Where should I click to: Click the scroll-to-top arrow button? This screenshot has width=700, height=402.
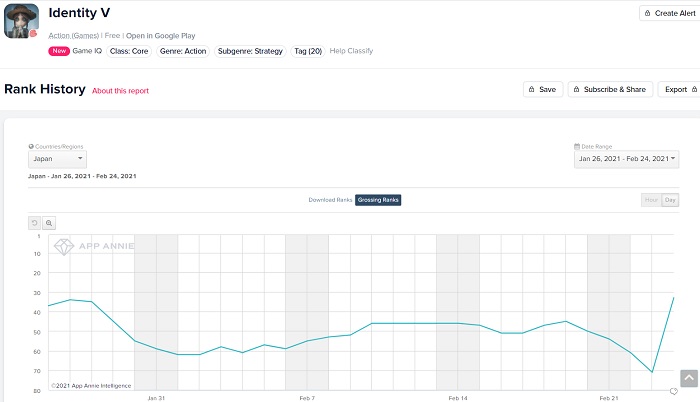[689, 378]
